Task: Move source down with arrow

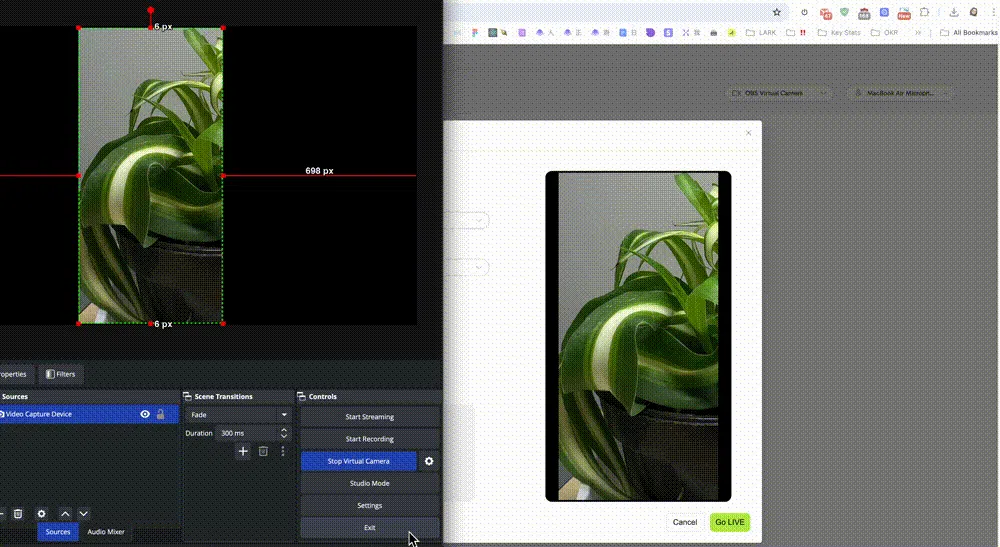Action: pyautogui.click(x=83, y=514)
